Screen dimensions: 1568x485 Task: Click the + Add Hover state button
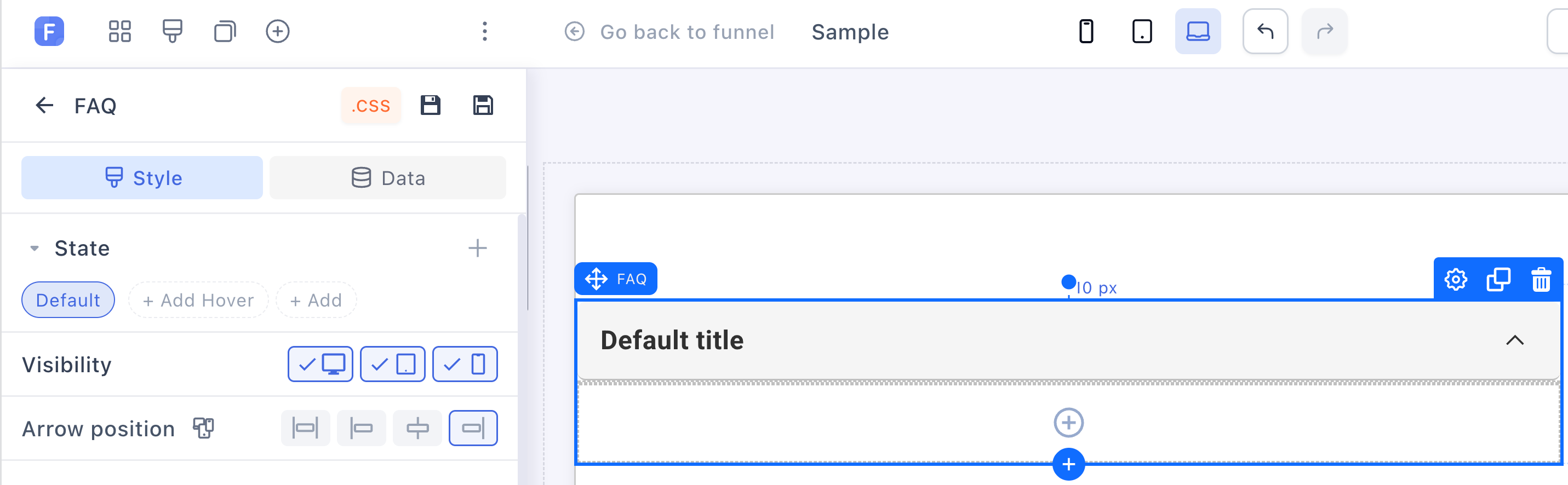pyautogui.click(x=198, y=300)
